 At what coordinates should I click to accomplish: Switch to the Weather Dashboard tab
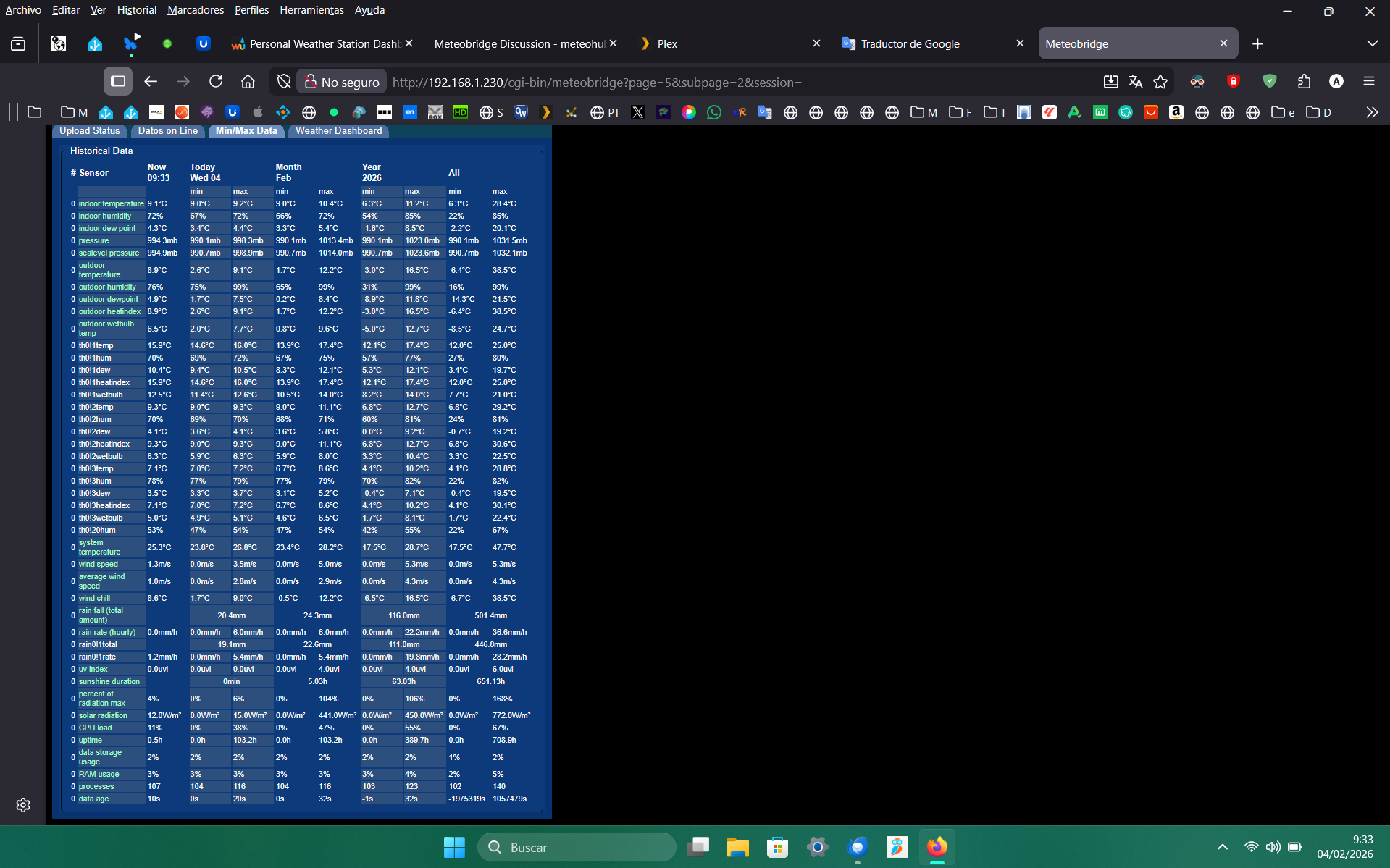[x=338, y=131]
